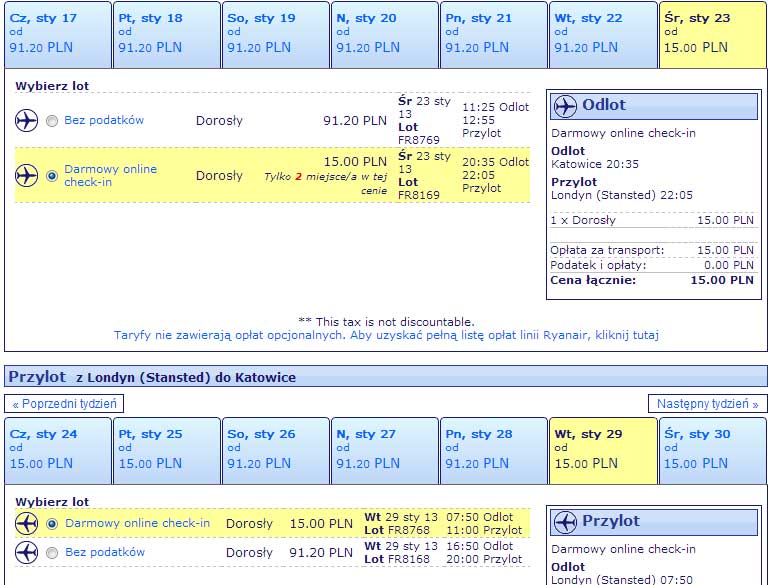
Task: Switch to the So, sty 19 date tab
Action: tap(276, 35)
